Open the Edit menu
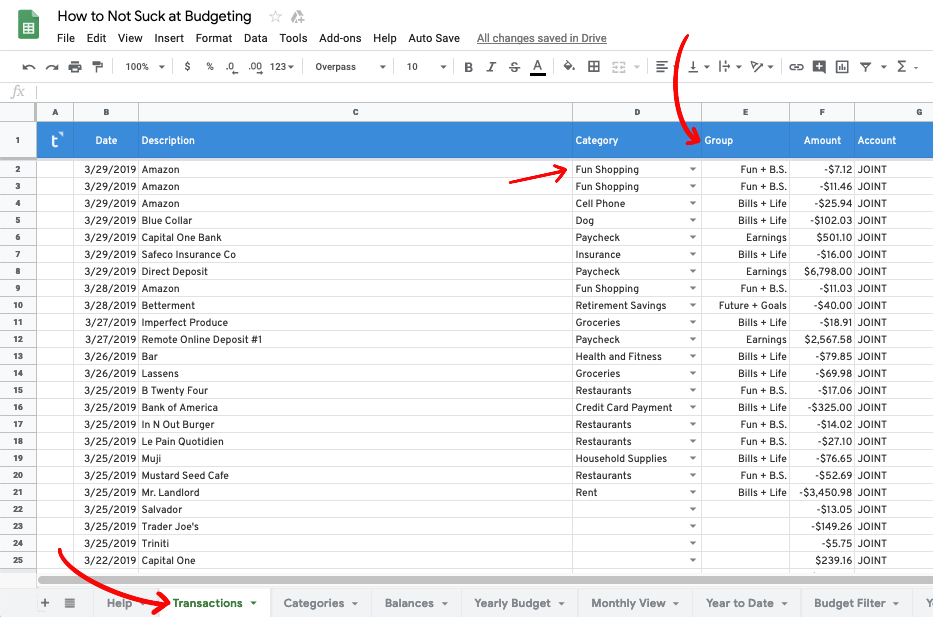Image resolution: width=933 pixels, height=617 pixels. [x=96, y=38]
